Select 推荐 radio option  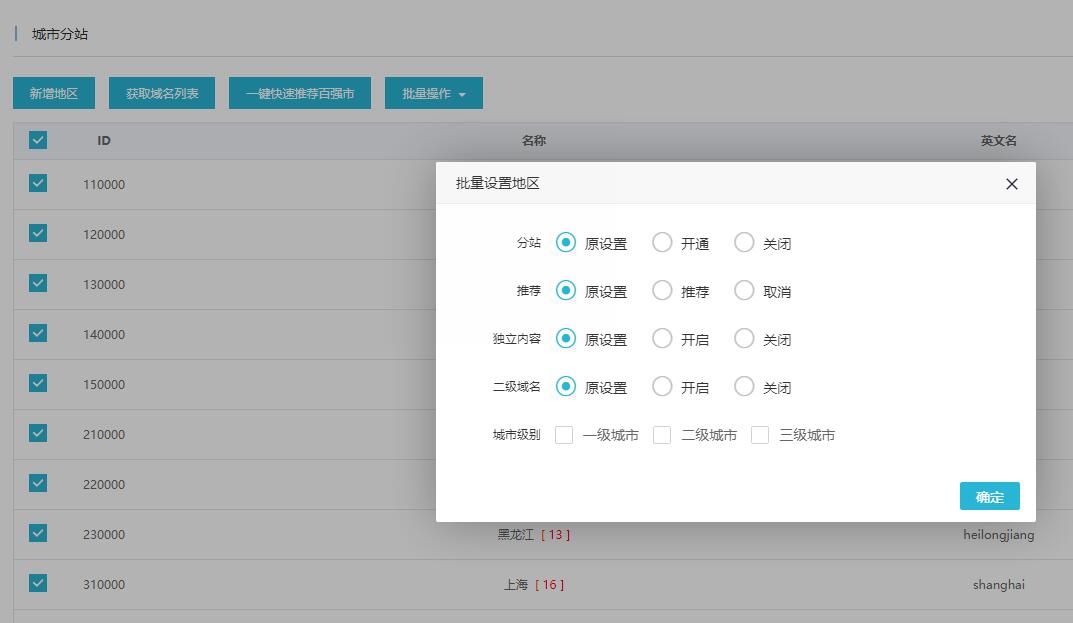[662, 291]
